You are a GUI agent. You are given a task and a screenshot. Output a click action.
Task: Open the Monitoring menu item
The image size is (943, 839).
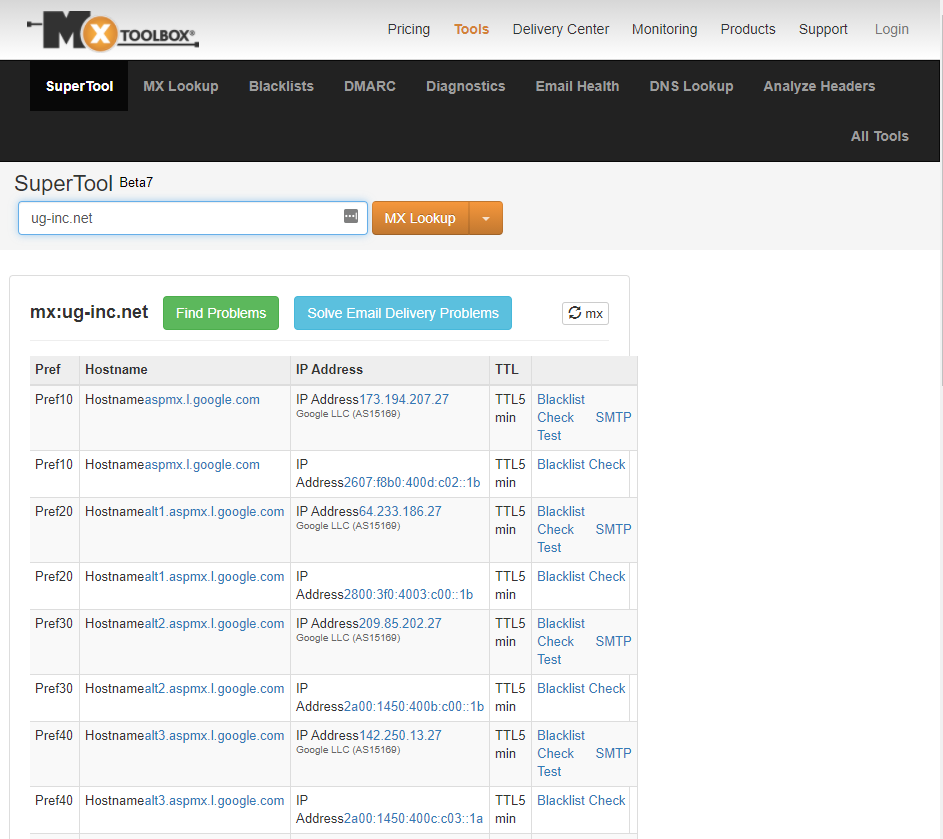665,29
